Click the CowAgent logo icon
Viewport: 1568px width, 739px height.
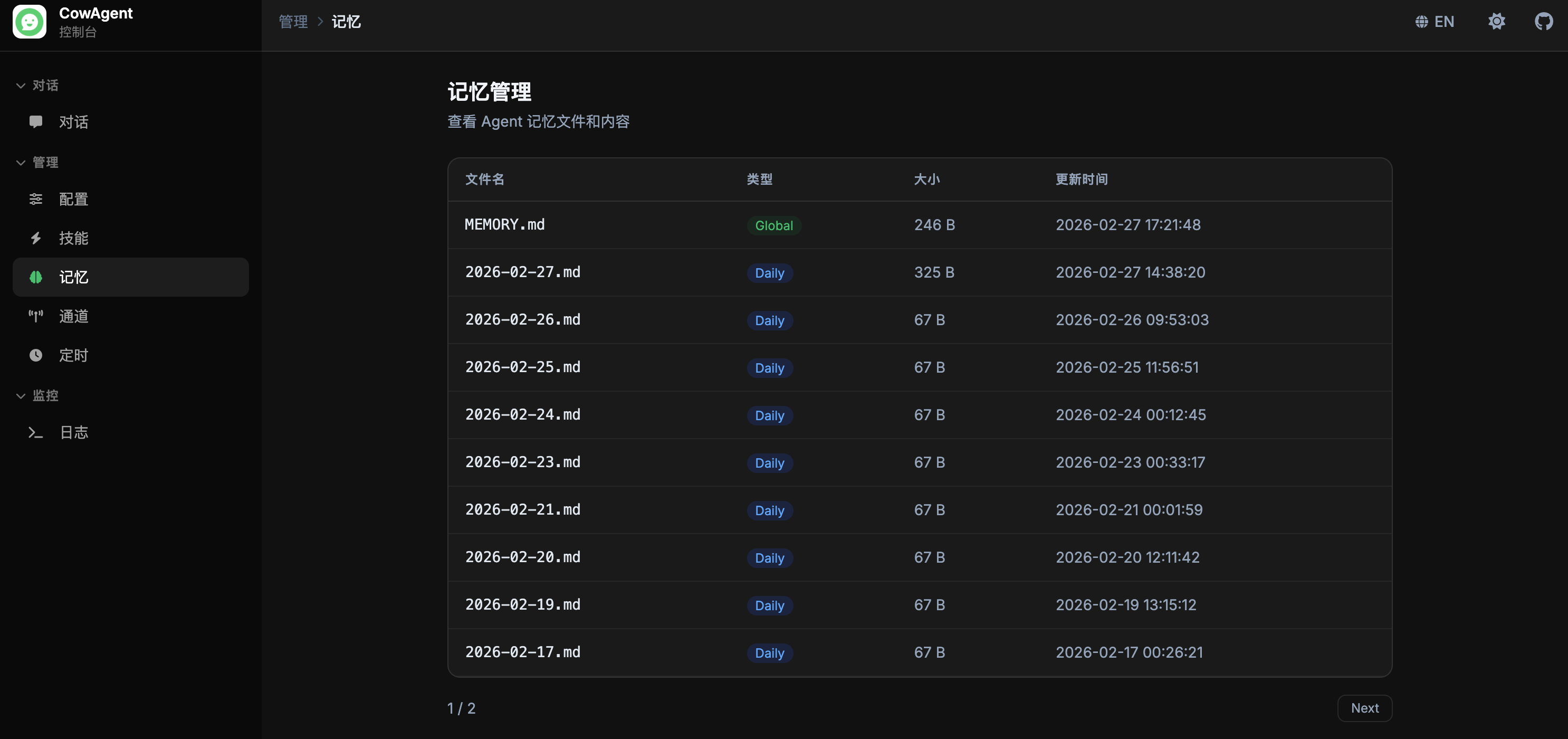coord(29,22)
